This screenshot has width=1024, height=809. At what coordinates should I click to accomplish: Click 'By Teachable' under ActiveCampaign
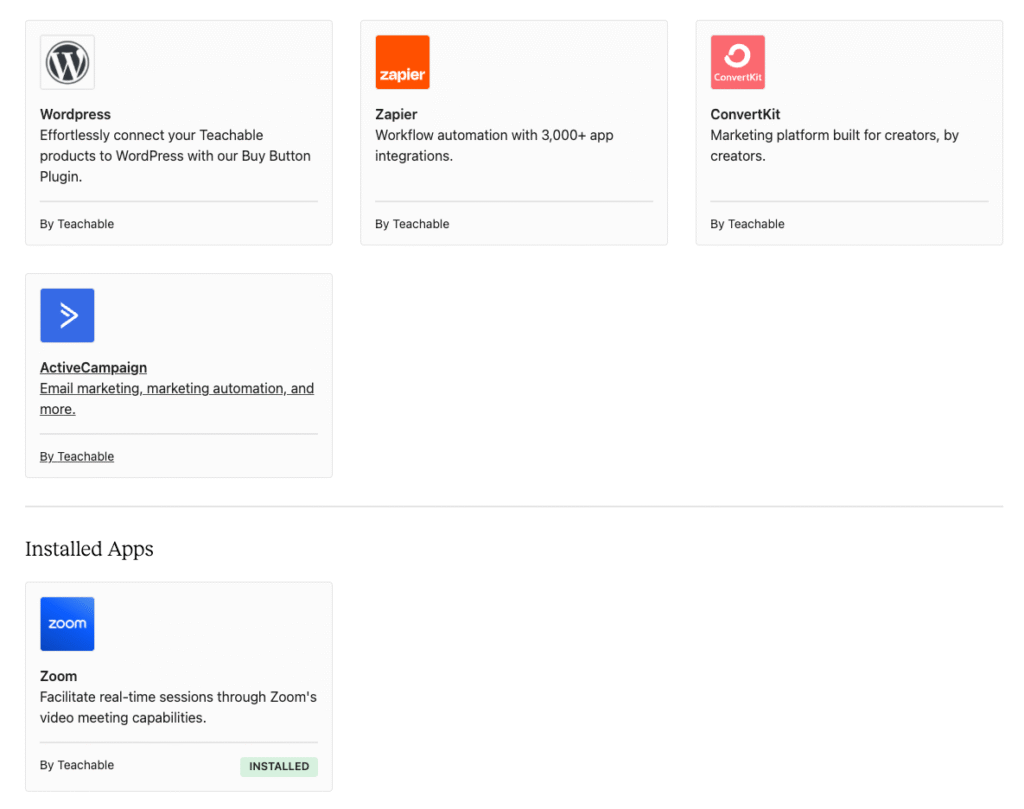pyautogui.click(x=77, y=456)
